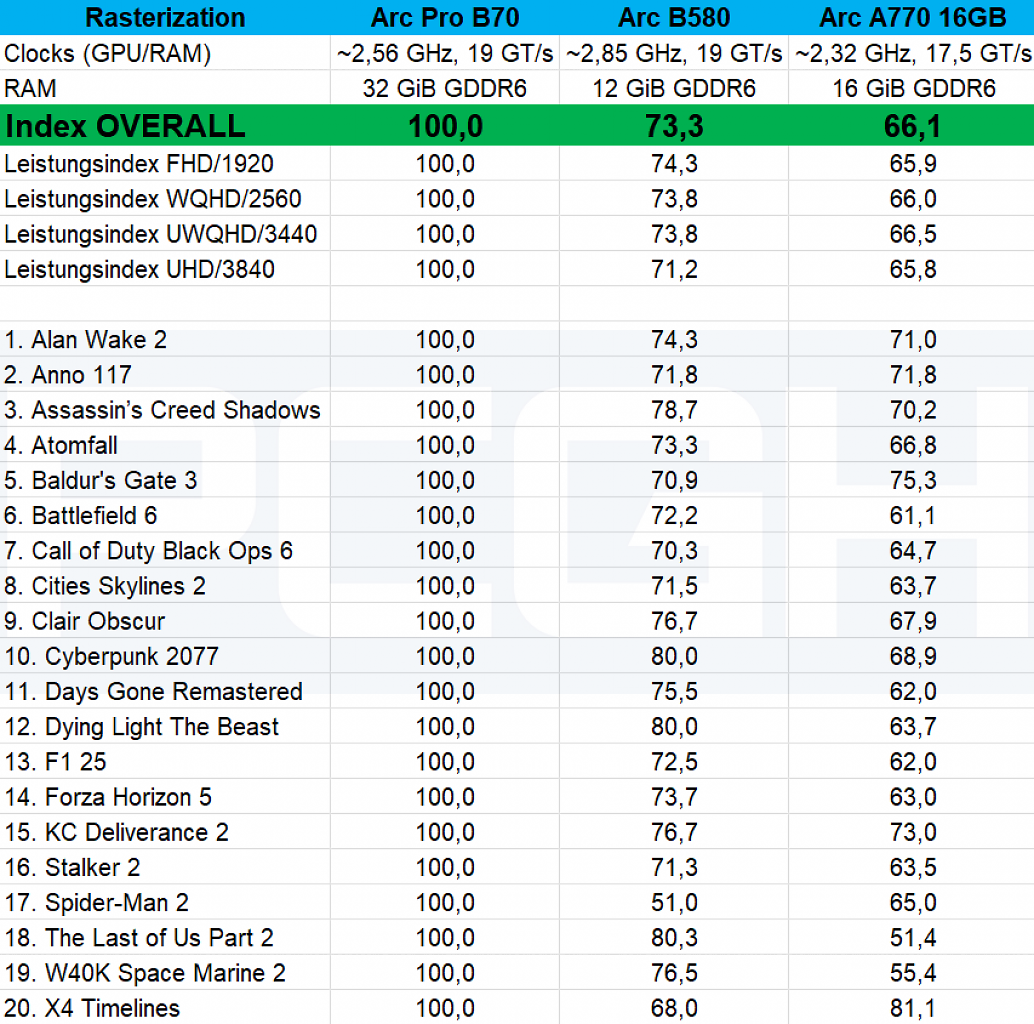Select the Rasterization header cell

click(x=165, y=18)
